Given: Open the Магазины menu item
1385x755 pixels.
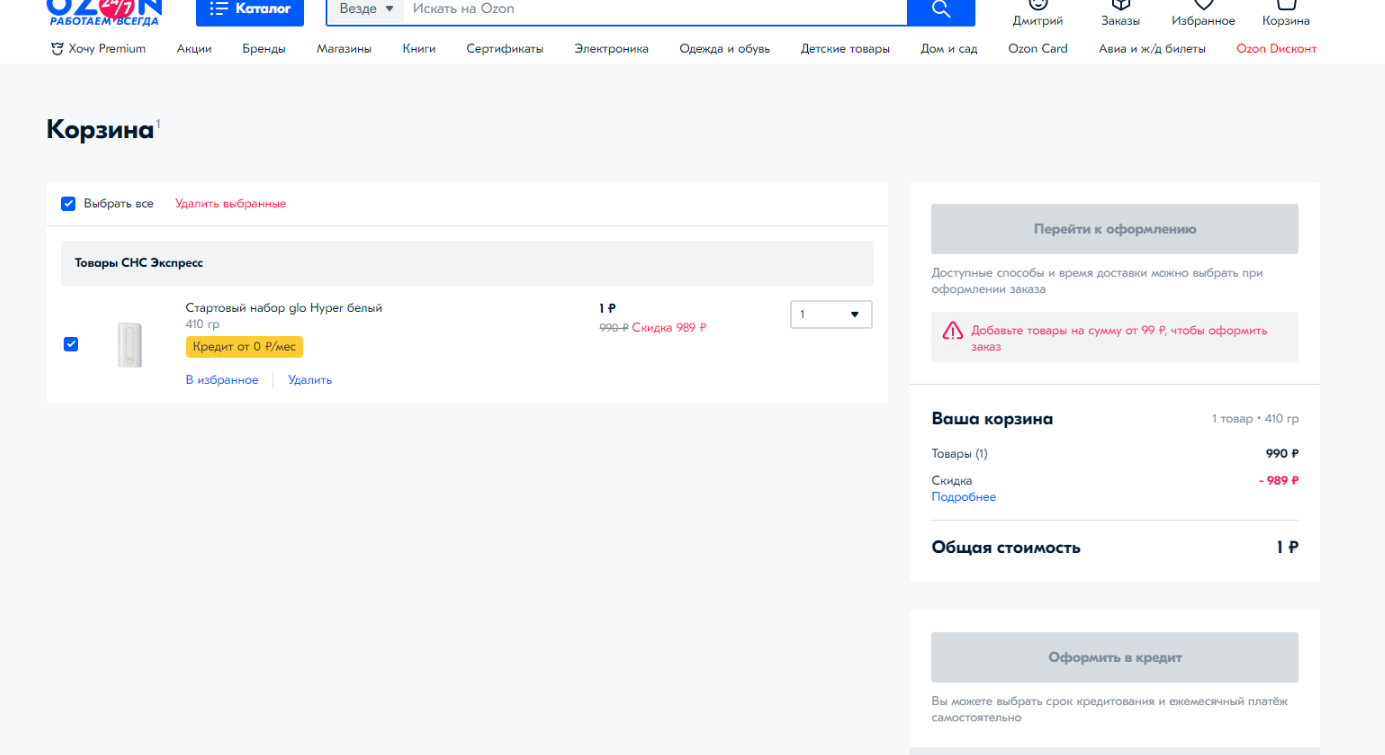Looking at the screenshot, I should (x=344, y=49).
